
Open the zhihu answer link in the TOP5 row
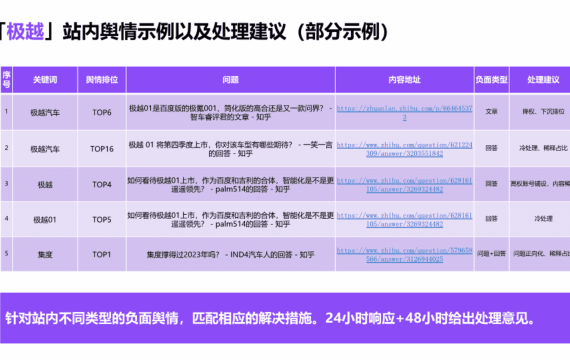(404, 220)
